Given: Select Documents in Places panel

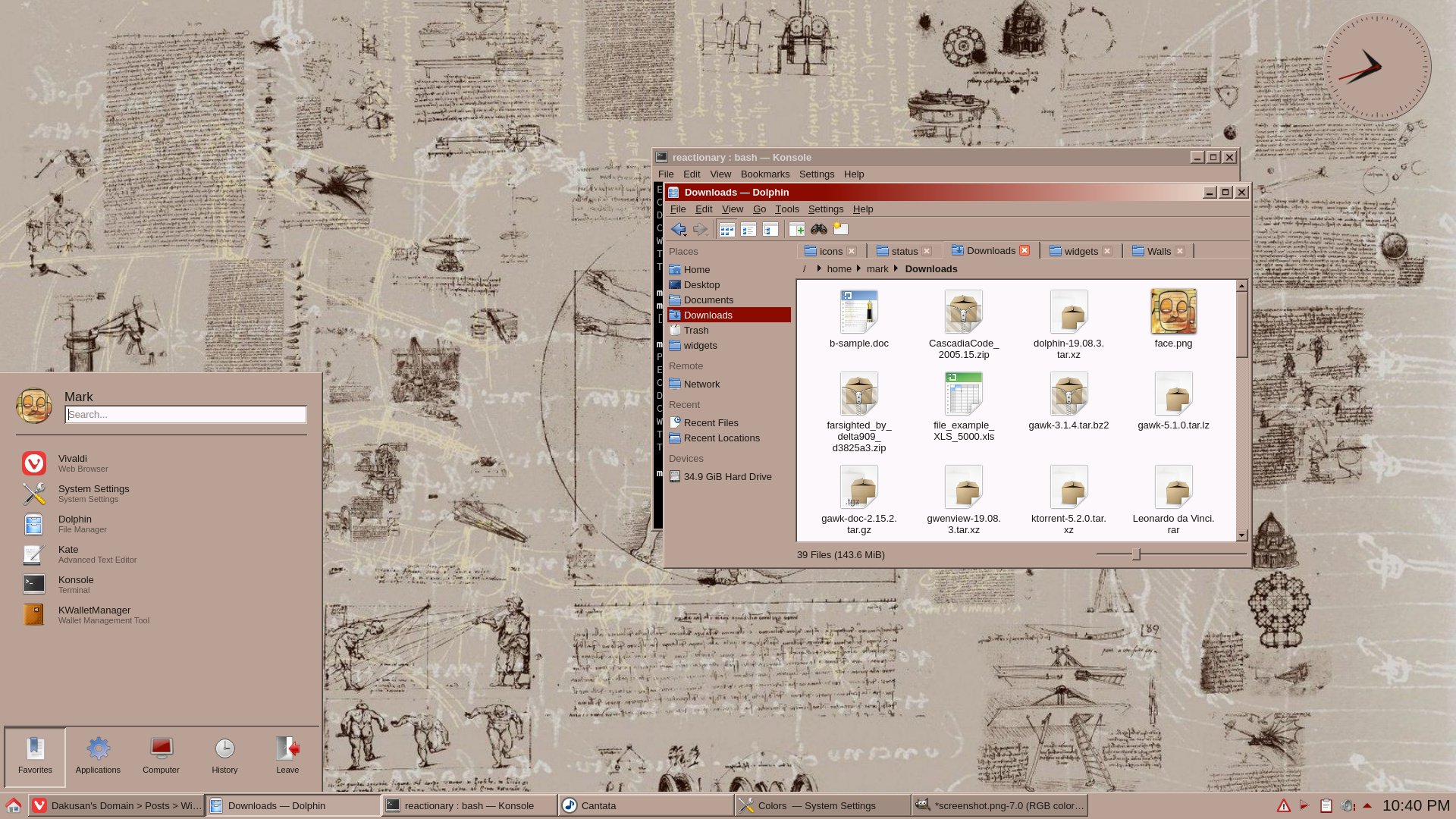Looking at the screenshot, I should (729, 300).
